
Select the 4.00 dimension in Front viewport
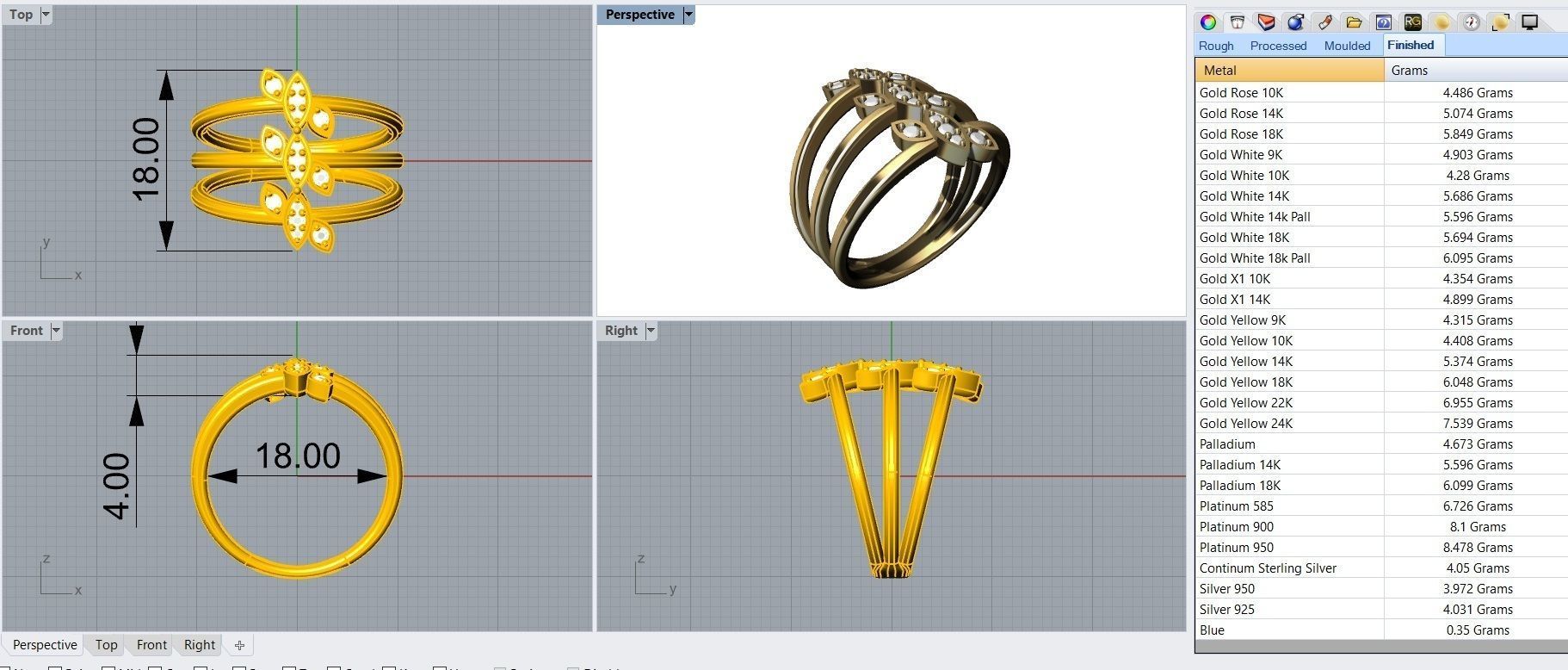point(117,487)
